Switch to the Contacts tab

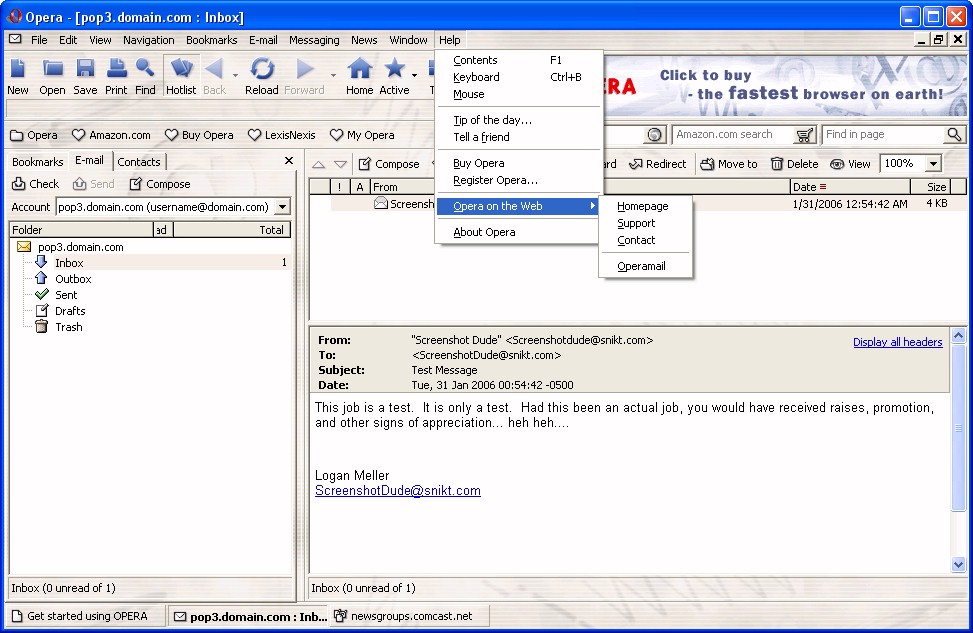[x=139, y=162]
